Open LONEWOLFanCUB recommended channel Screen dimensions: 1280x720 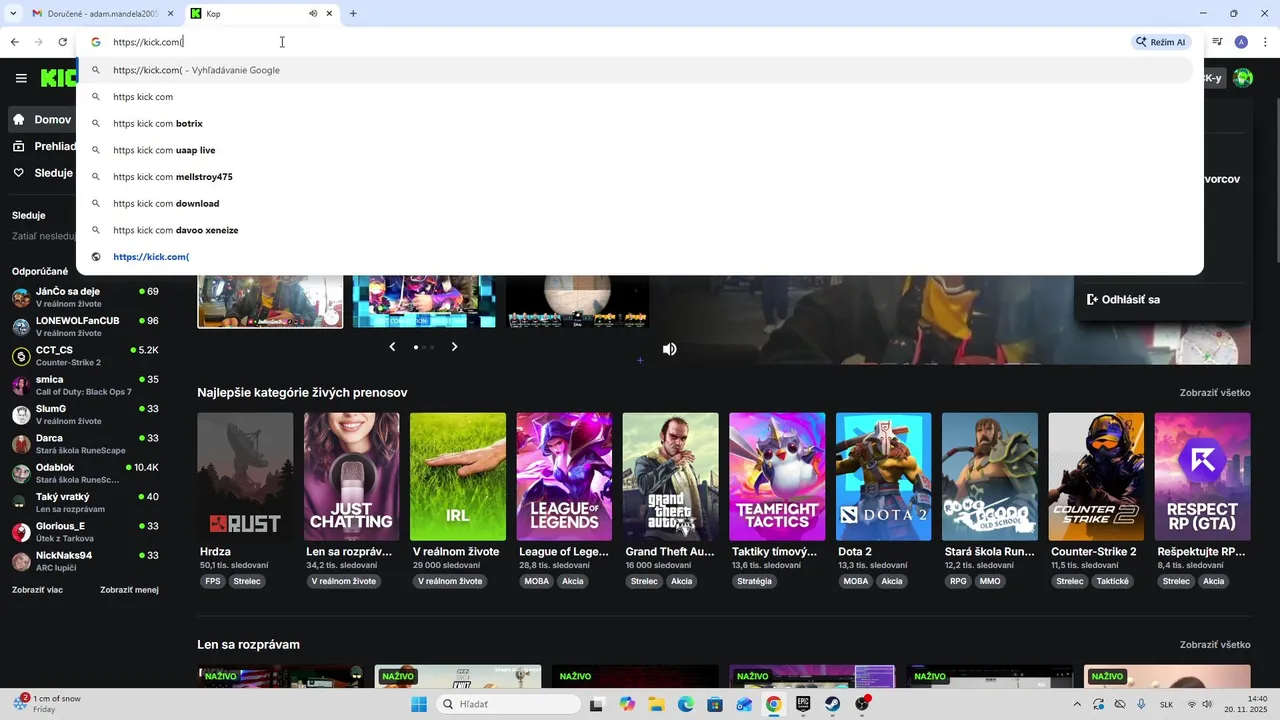[x=85, y=326]
